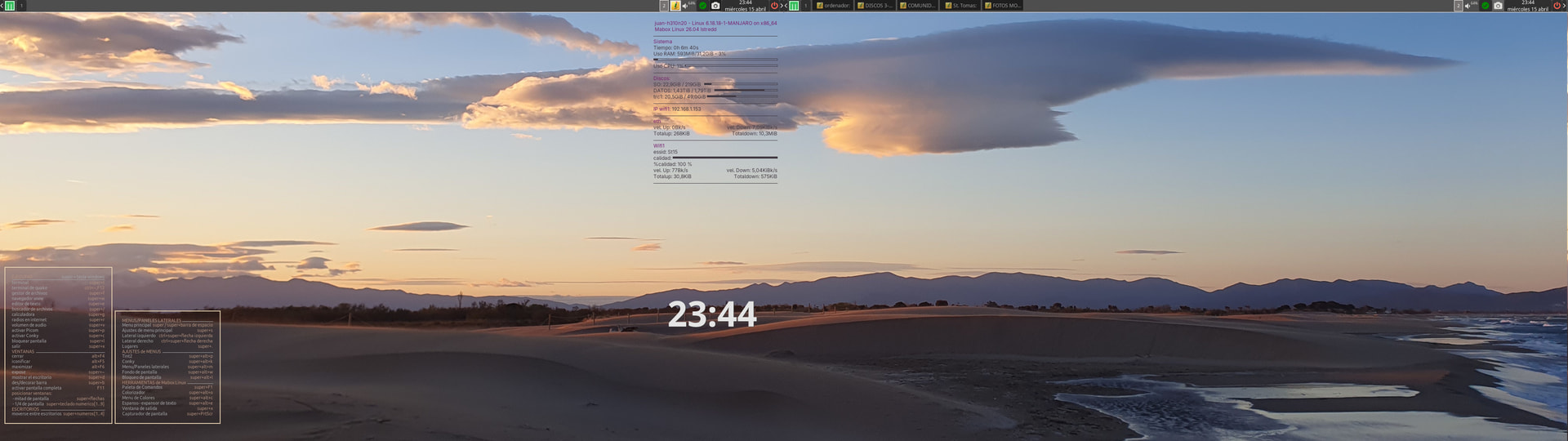Open the green checkmark update notifier at far right
Screen dimensions: 1568x441
(1485, 6)
